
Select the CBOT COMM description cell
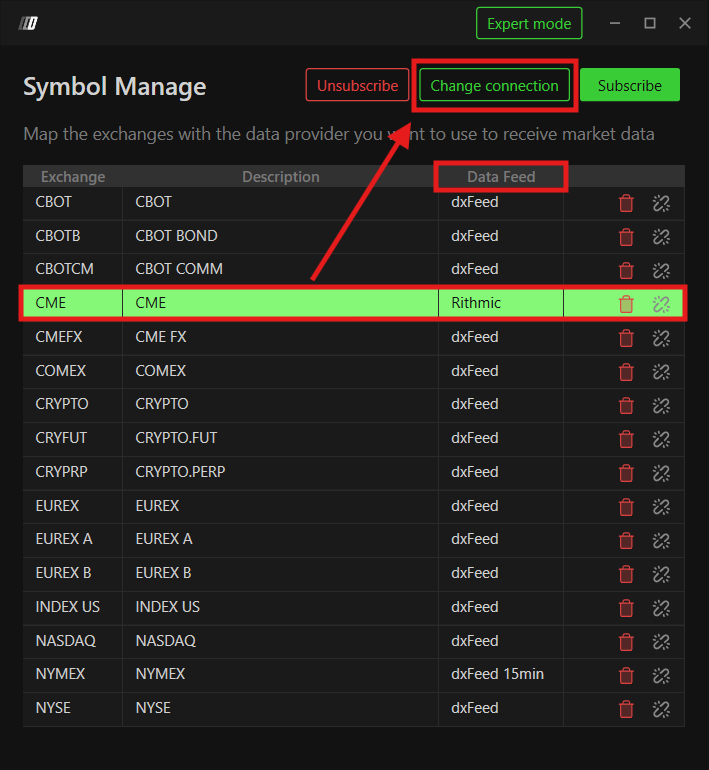pyautogui.click(x=280, y=269)
